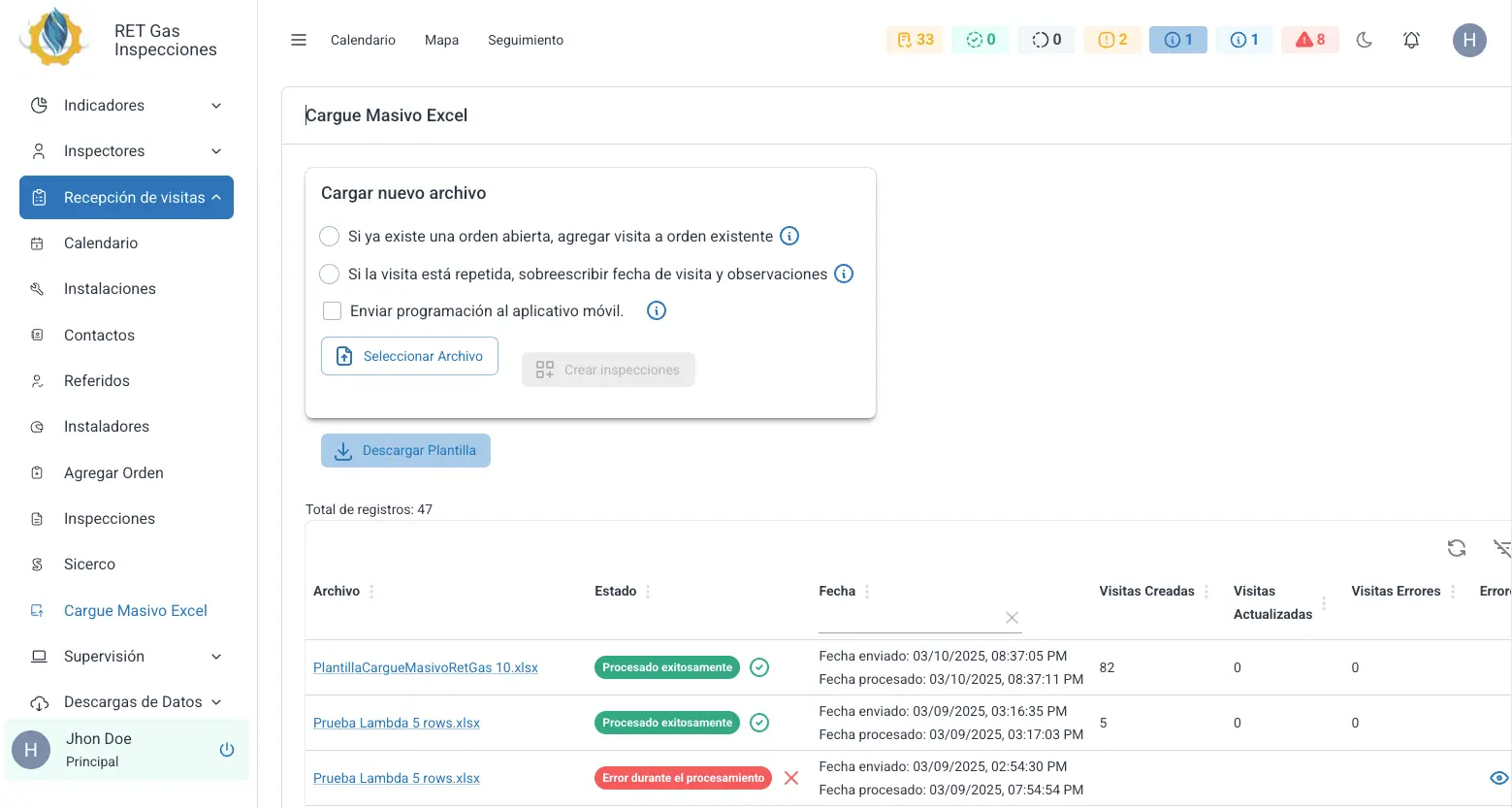Screen dimensions: 1512x808
Task: Show info for sending schedule to mobile app
Action: coord(657,310)
